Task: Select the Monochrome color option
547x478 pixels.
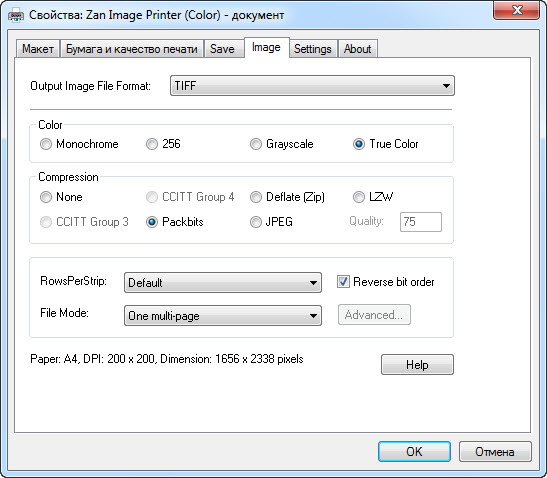Action: pyautogui.click(x=79, y=144)
